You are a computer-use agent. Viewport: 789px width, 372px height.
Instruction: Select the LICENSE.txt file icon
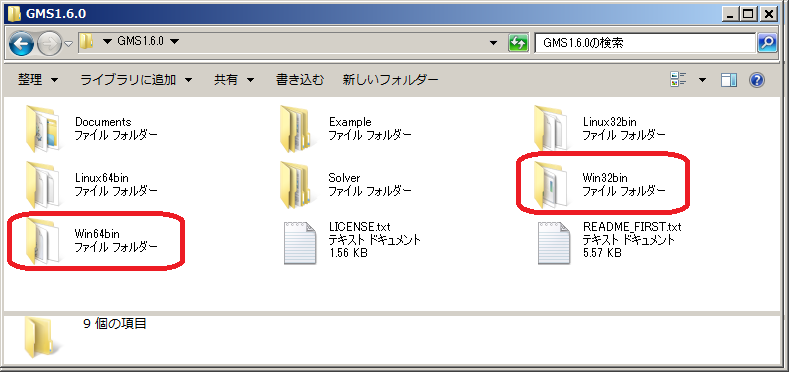300,243
